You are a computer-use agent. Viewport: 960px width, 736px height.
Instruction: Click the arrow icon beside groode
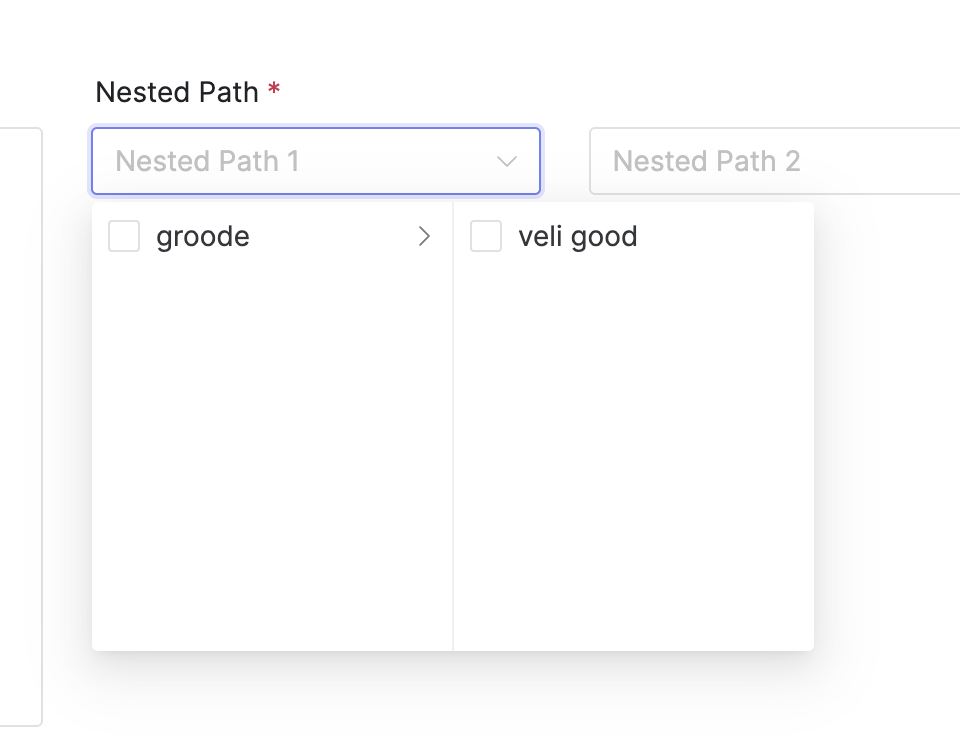(424, 237)
